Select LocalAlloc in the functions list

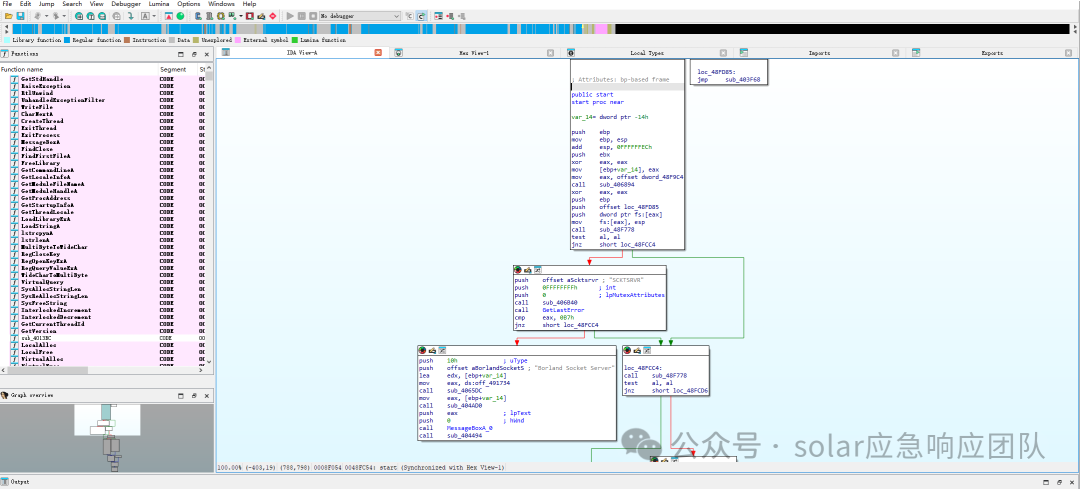[37, 345]
